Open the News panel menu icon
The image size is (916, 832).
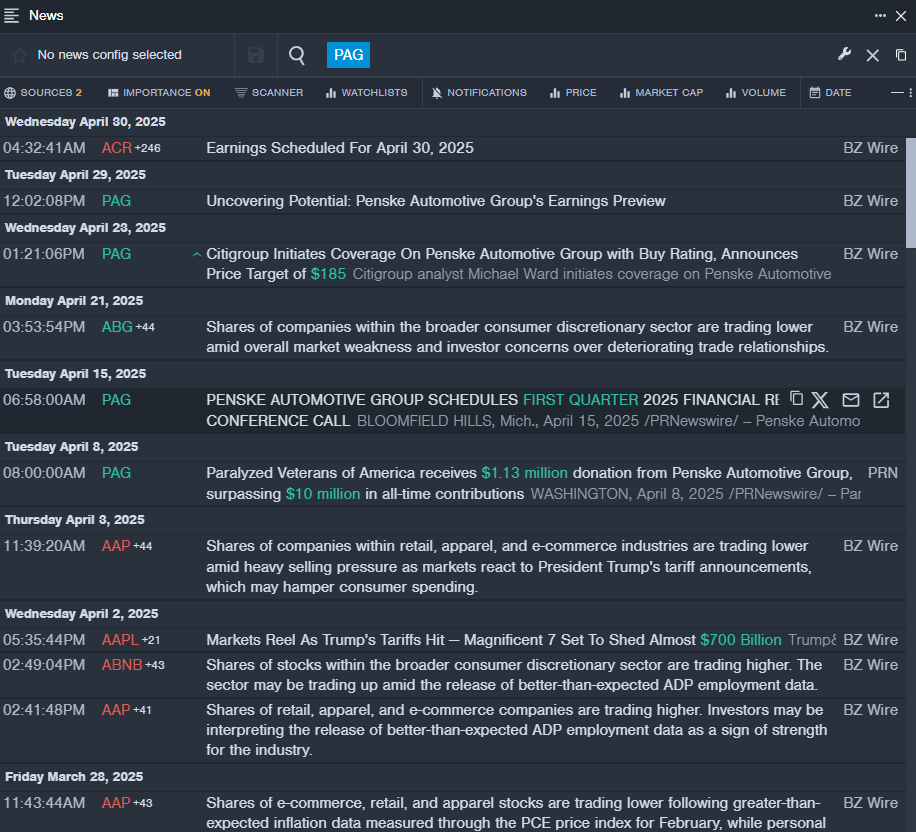pos(12,16)
